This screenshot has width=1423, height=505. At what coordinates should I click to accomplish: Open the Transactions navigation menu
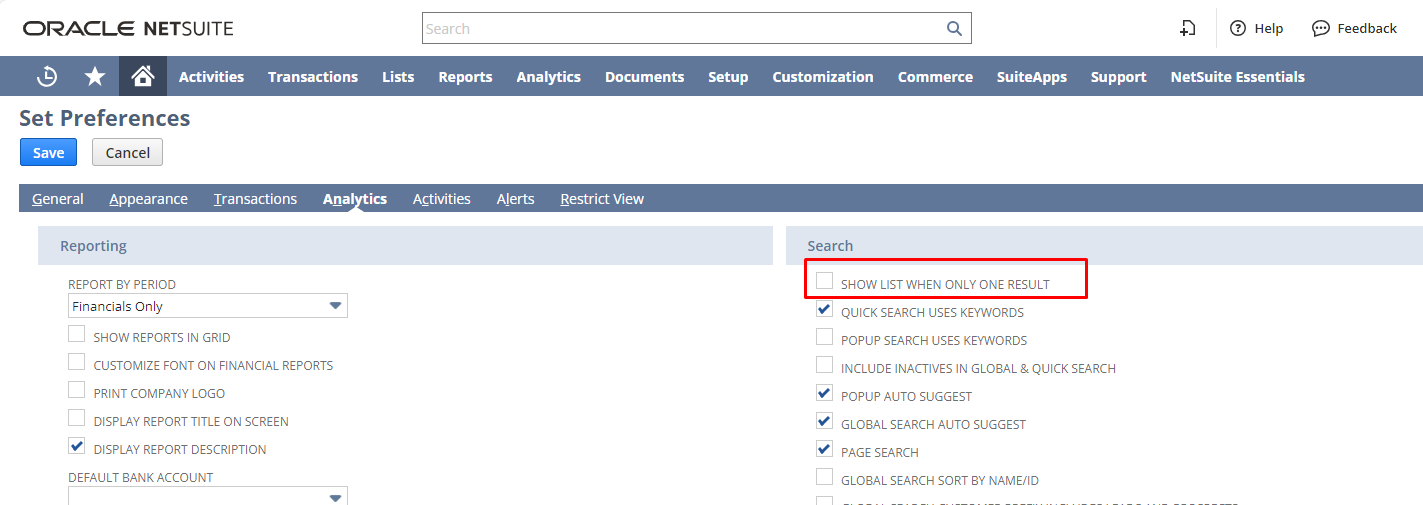click(x=312, y=77)
